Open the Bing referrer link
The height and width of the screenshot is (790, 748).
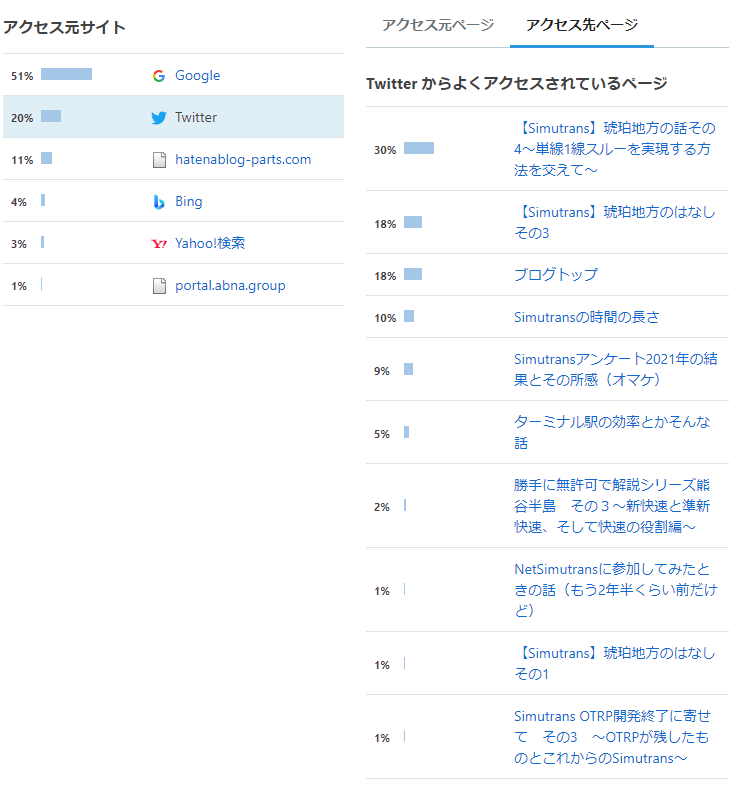[x=188, y=201]
